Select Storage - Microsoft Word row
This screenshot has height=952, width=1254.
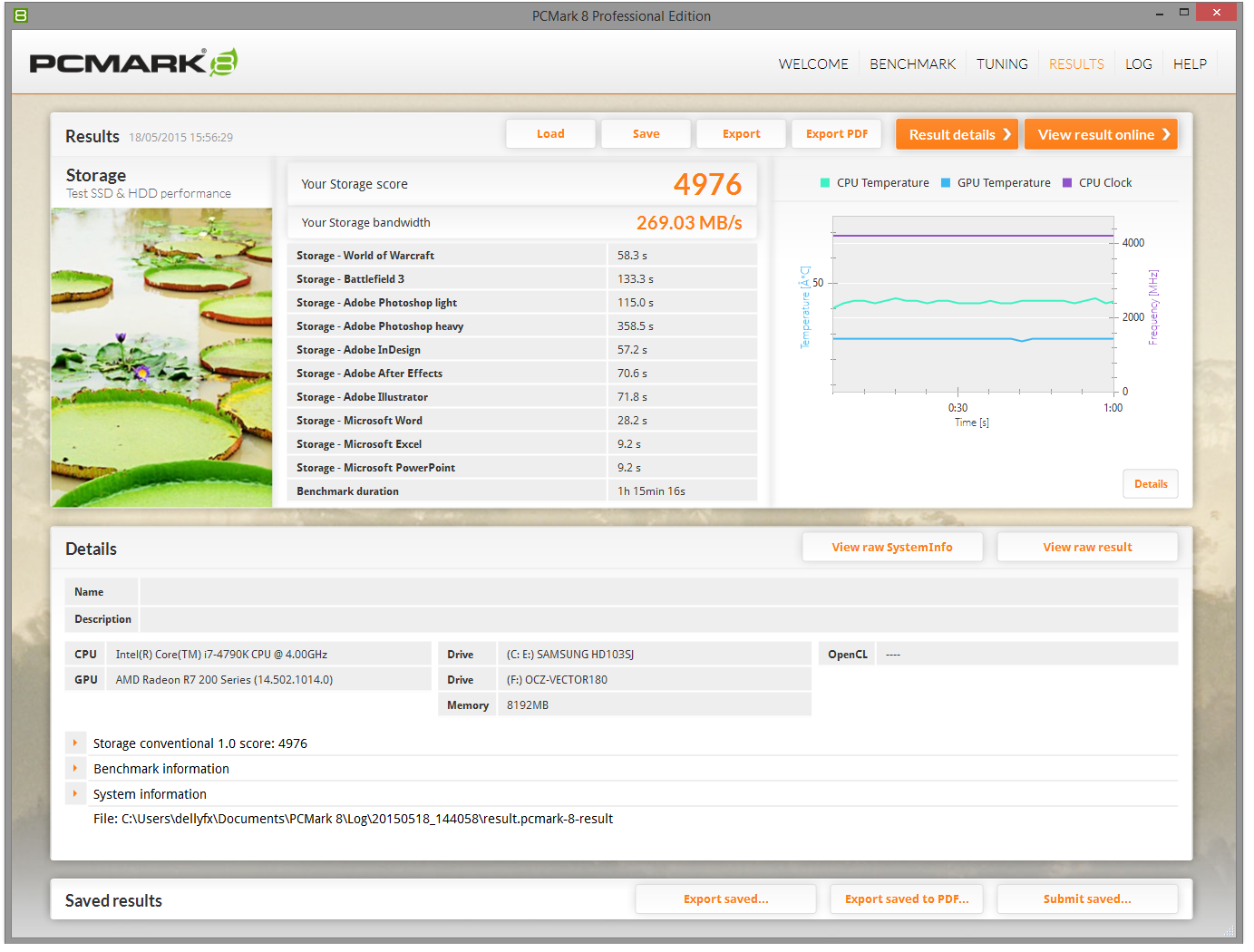click(x=522, y=421)
